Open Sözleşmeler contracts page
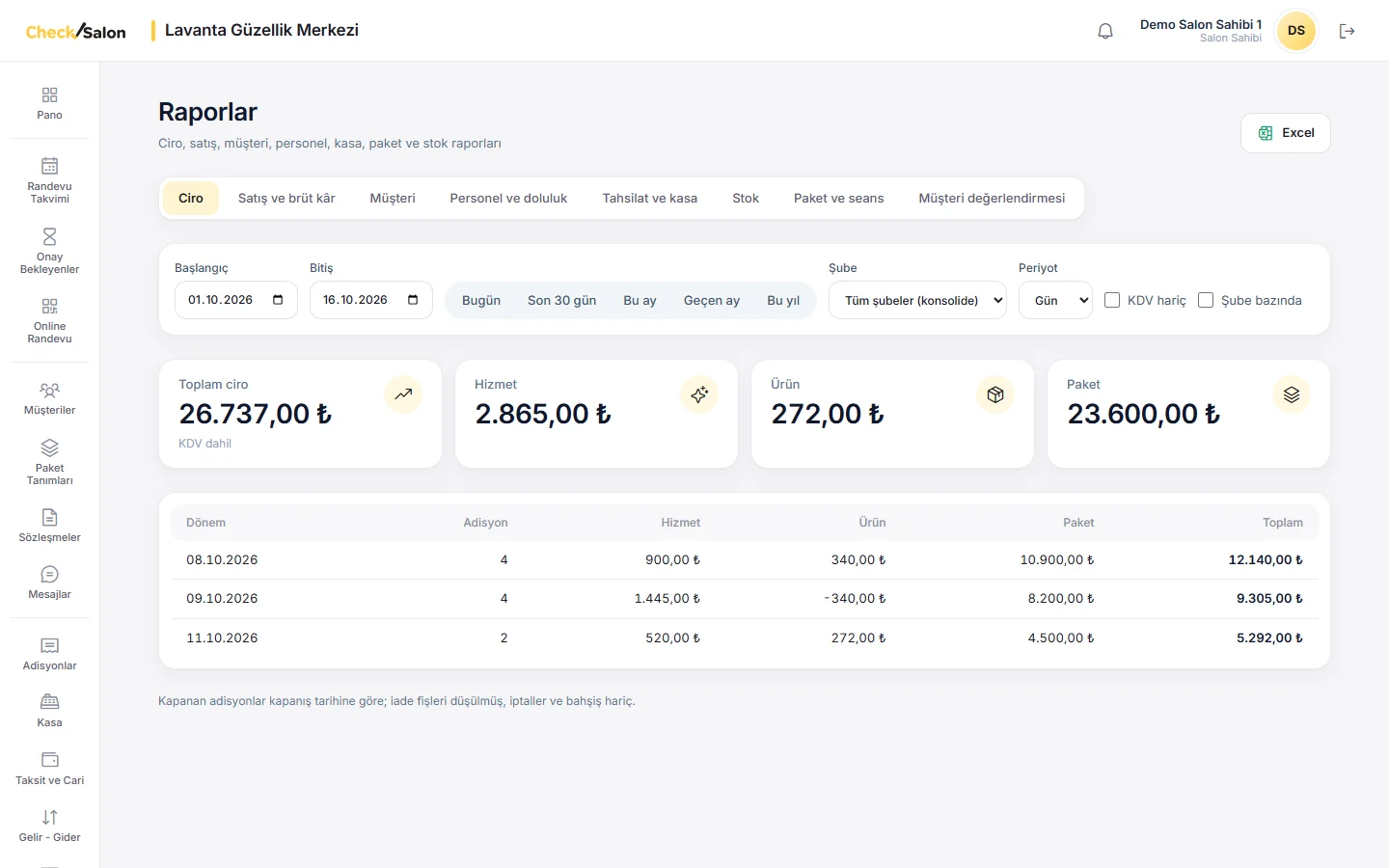The image size is (1389, 868). pos(49,526)
